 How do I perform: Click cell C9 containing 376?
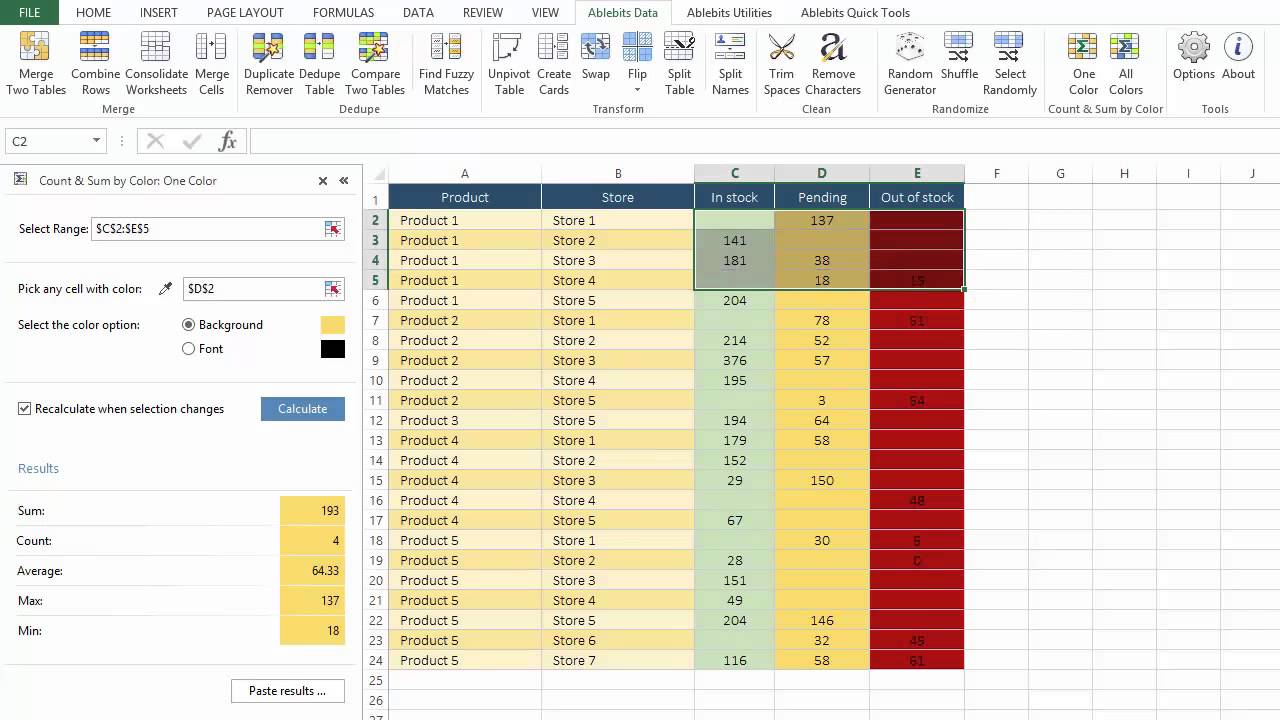(734, 360)
